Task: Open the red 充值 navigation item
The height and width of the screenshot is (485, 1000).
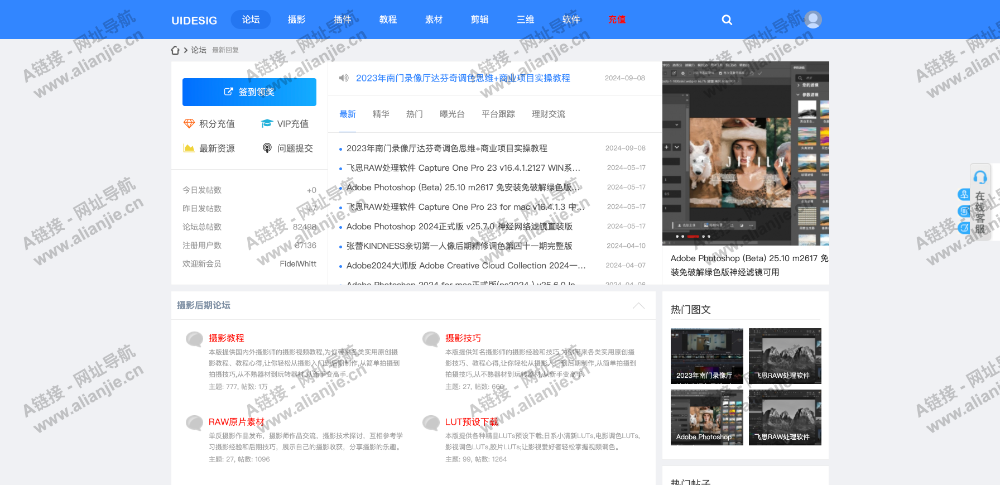Action: pos(617,20)
